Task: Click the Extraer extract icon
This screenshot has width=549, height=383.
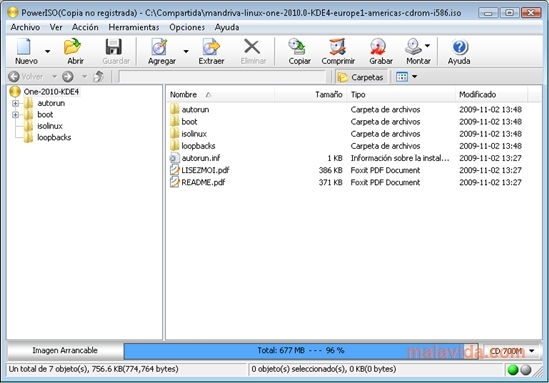Action: coord(211,47)
